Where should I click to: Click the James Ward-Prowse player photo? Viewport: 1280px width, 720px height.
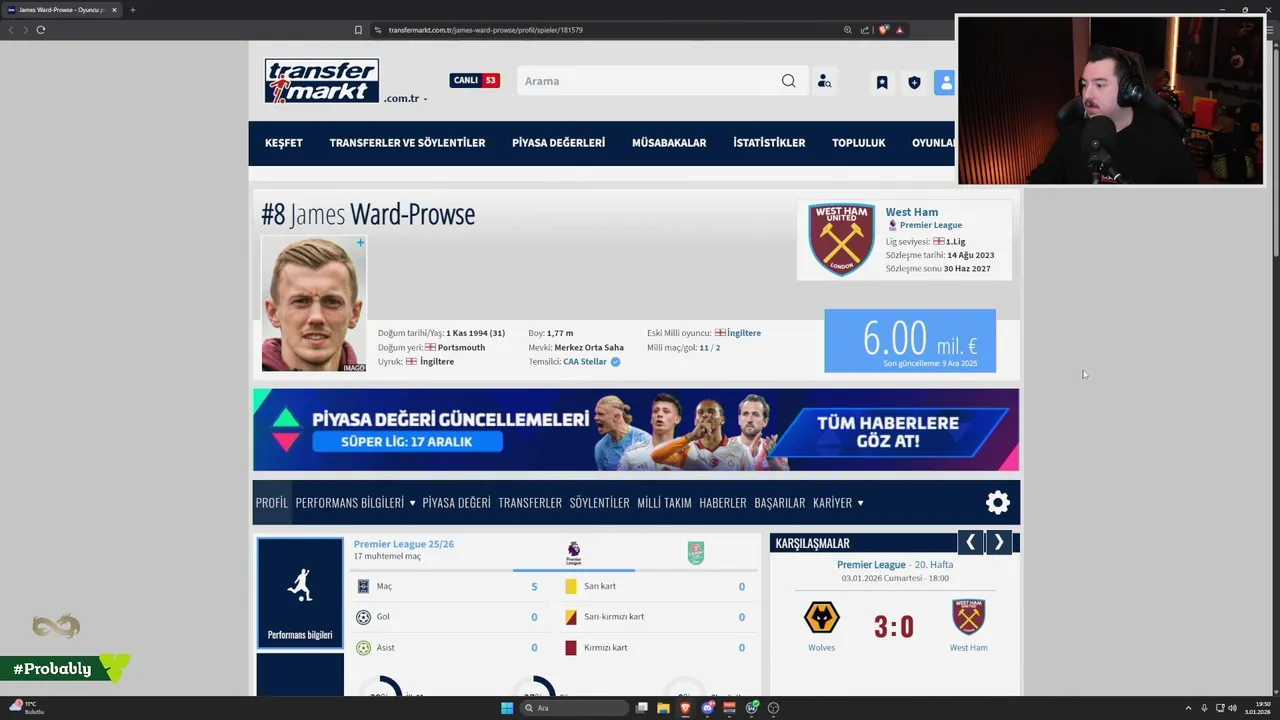pyautogui.click(x=313, y=304)
